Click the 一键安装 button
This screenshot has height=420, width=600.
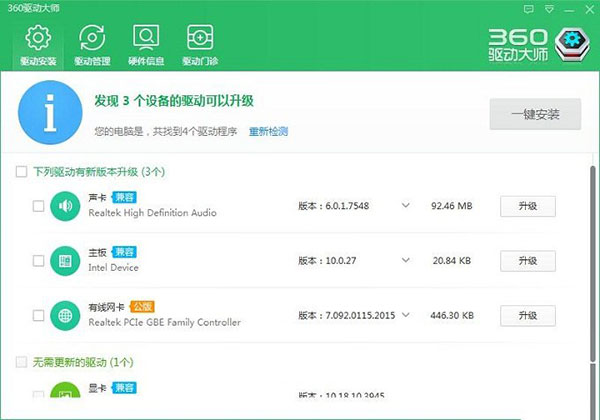coord(535,114)
